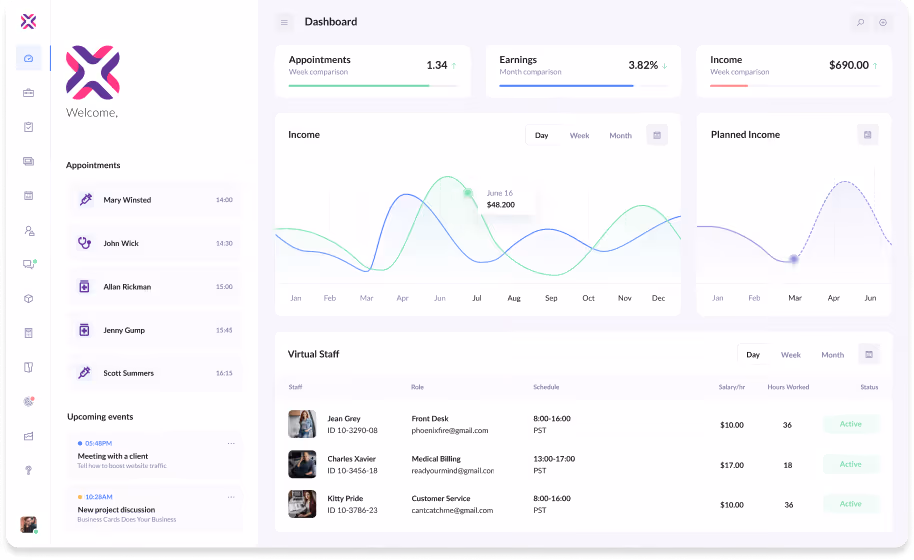Click the syringe icon next to Scott Summers
The image size is (914, 560).
coord(85,373)
